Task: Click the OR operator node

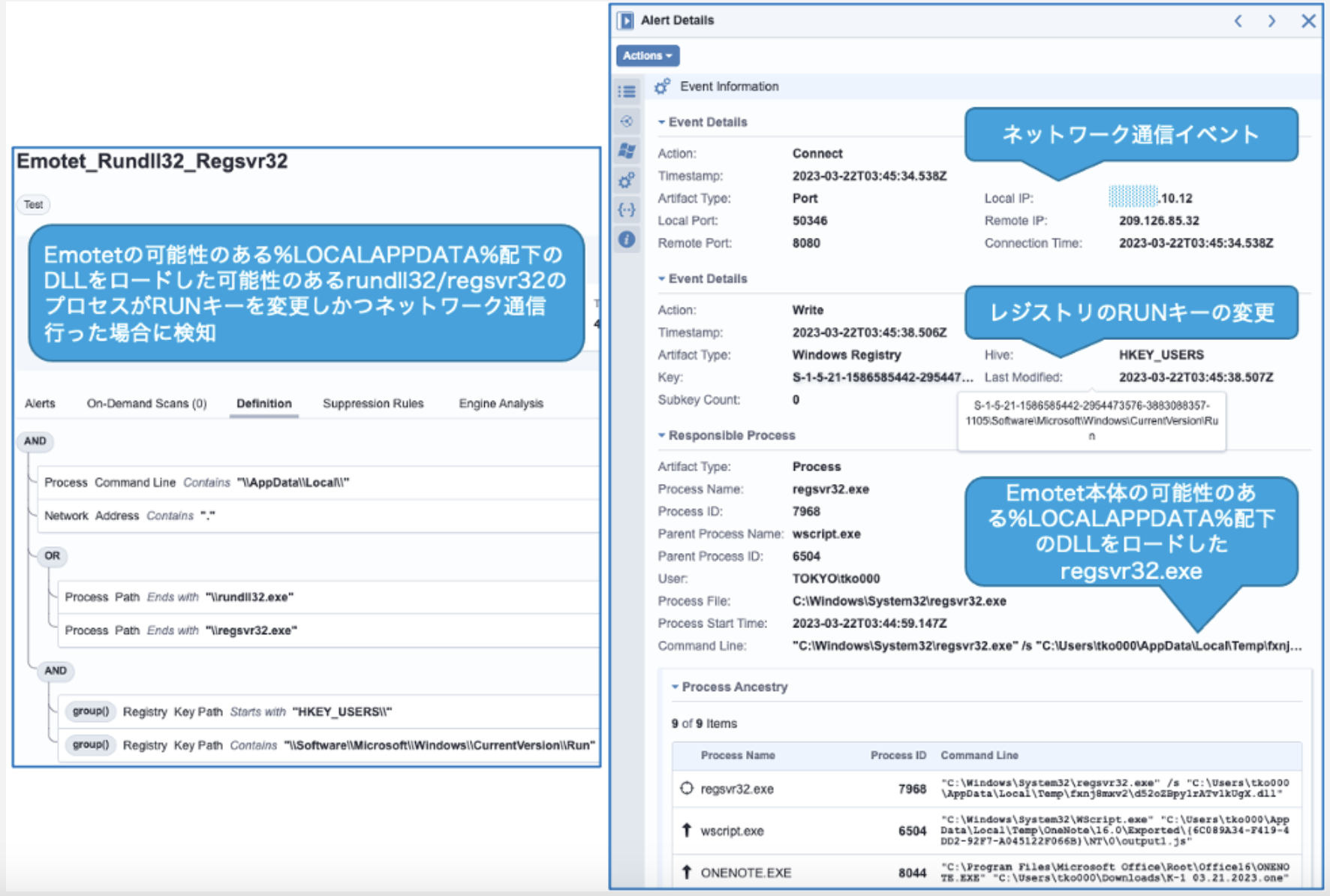Action: (52, 556)
